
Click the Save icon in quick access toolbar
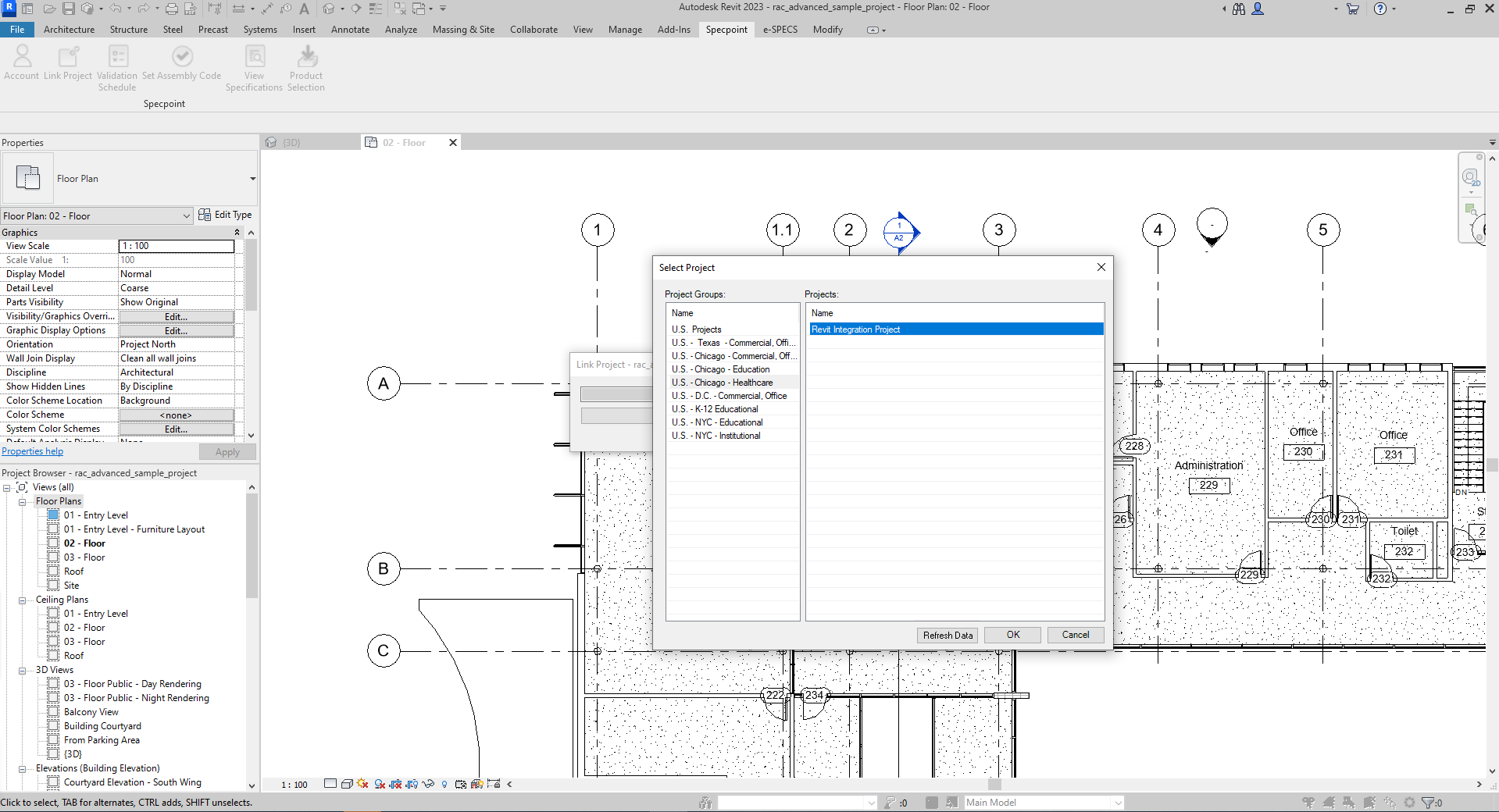pyautogui.click(x=68, y=9)
